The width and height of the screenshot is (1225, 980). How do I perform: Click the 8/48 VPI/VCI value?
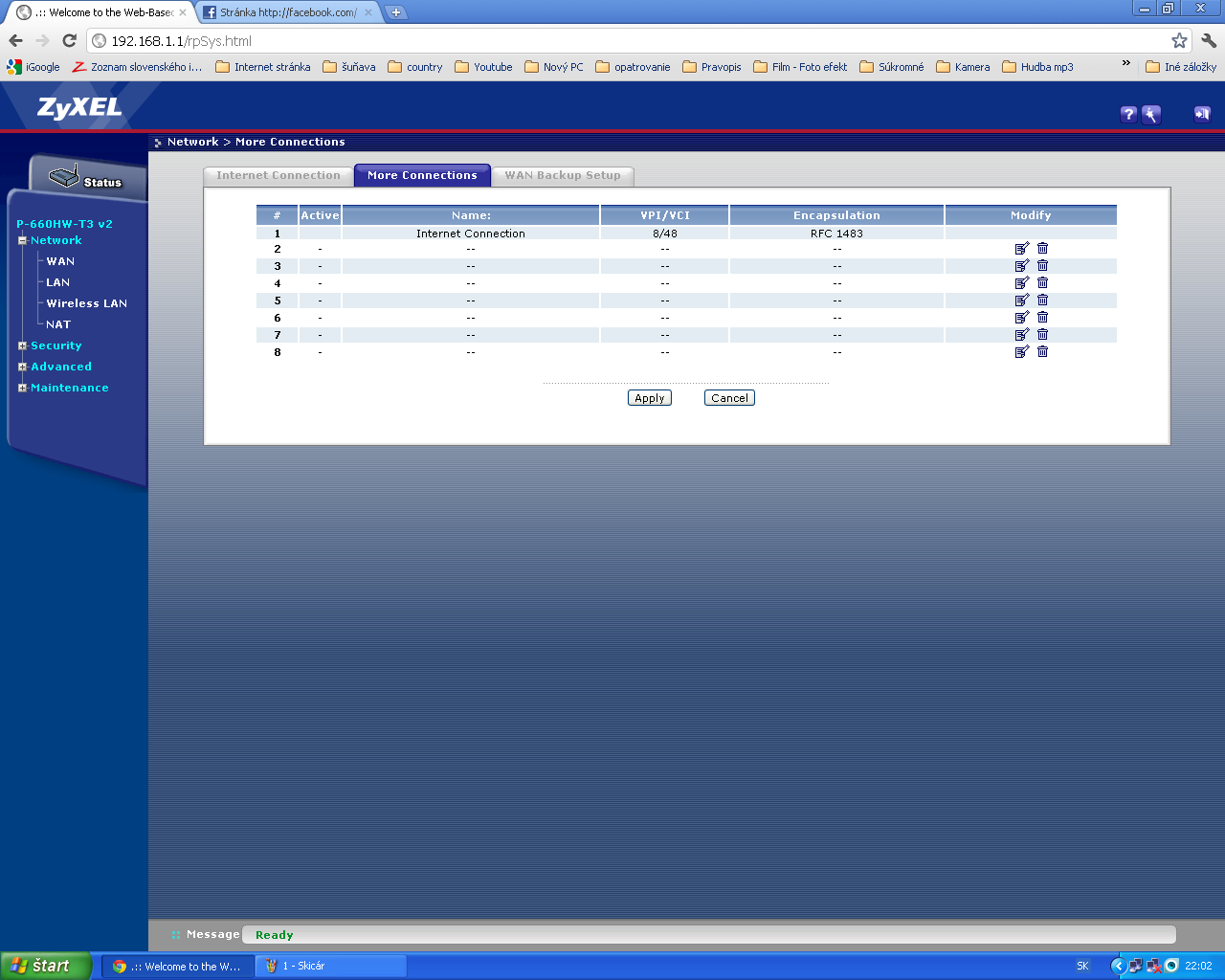[665, 233]
